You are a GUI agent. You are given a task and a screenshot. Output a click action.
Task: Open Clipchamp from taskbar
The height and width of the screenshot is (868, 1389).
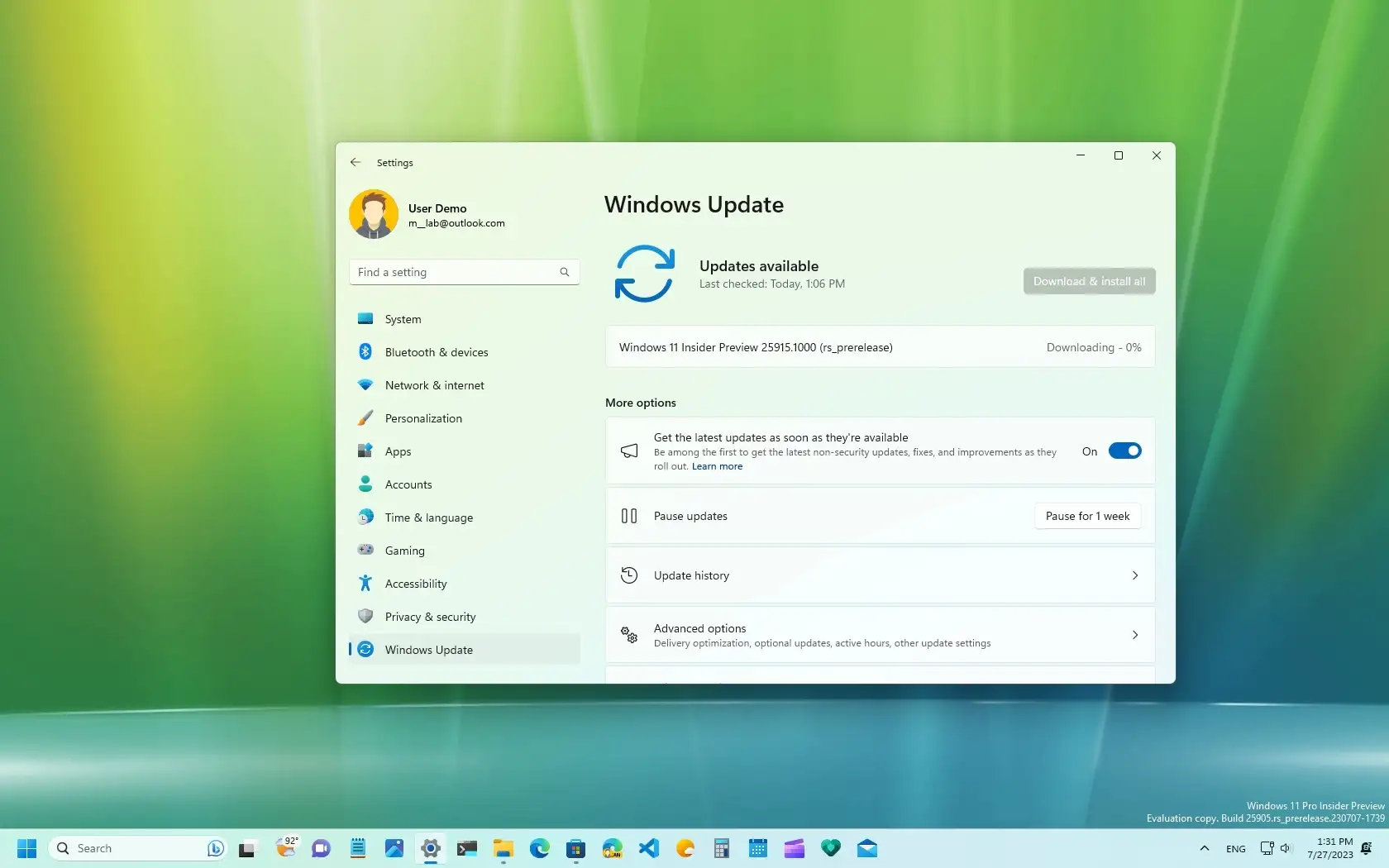pos(795,848)
